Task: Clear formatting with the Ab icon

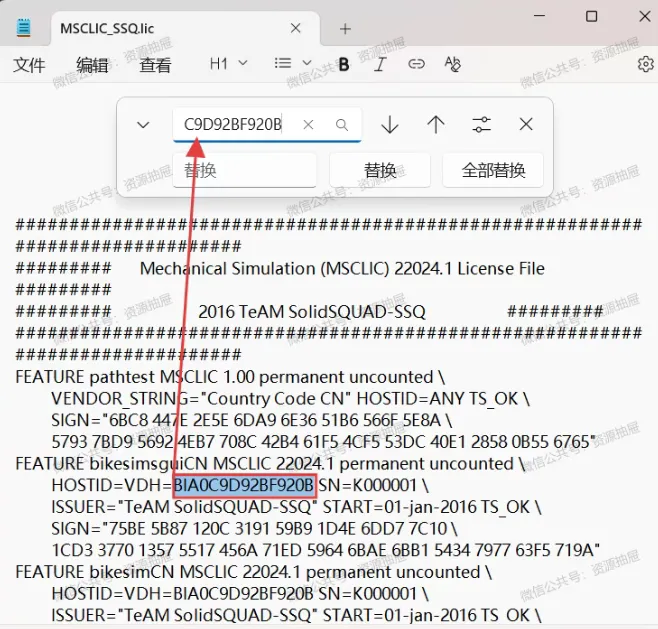Action: click(452, 64)
